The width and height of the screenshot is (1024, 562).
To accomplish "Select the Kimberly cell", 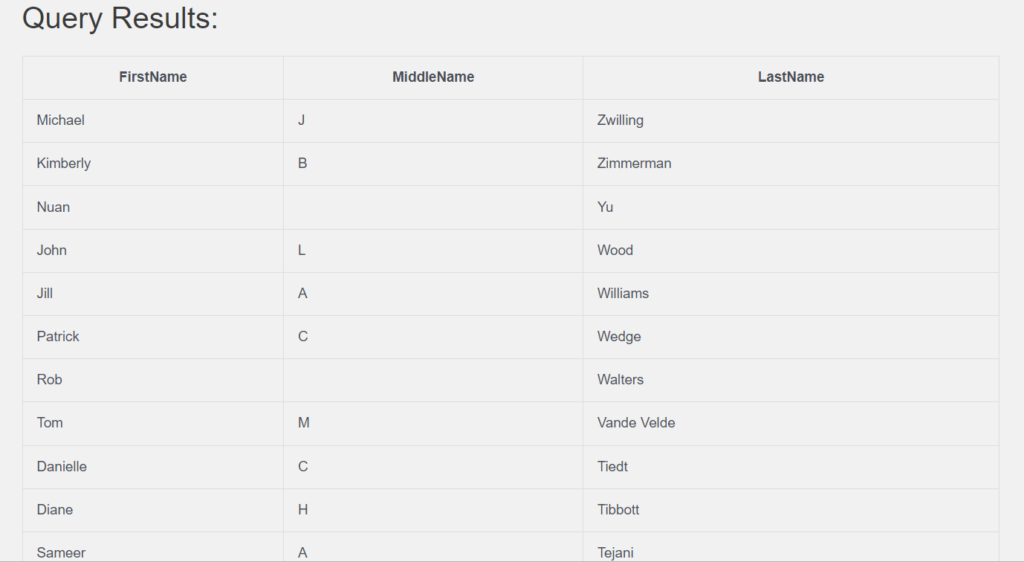I will [64, 163].
